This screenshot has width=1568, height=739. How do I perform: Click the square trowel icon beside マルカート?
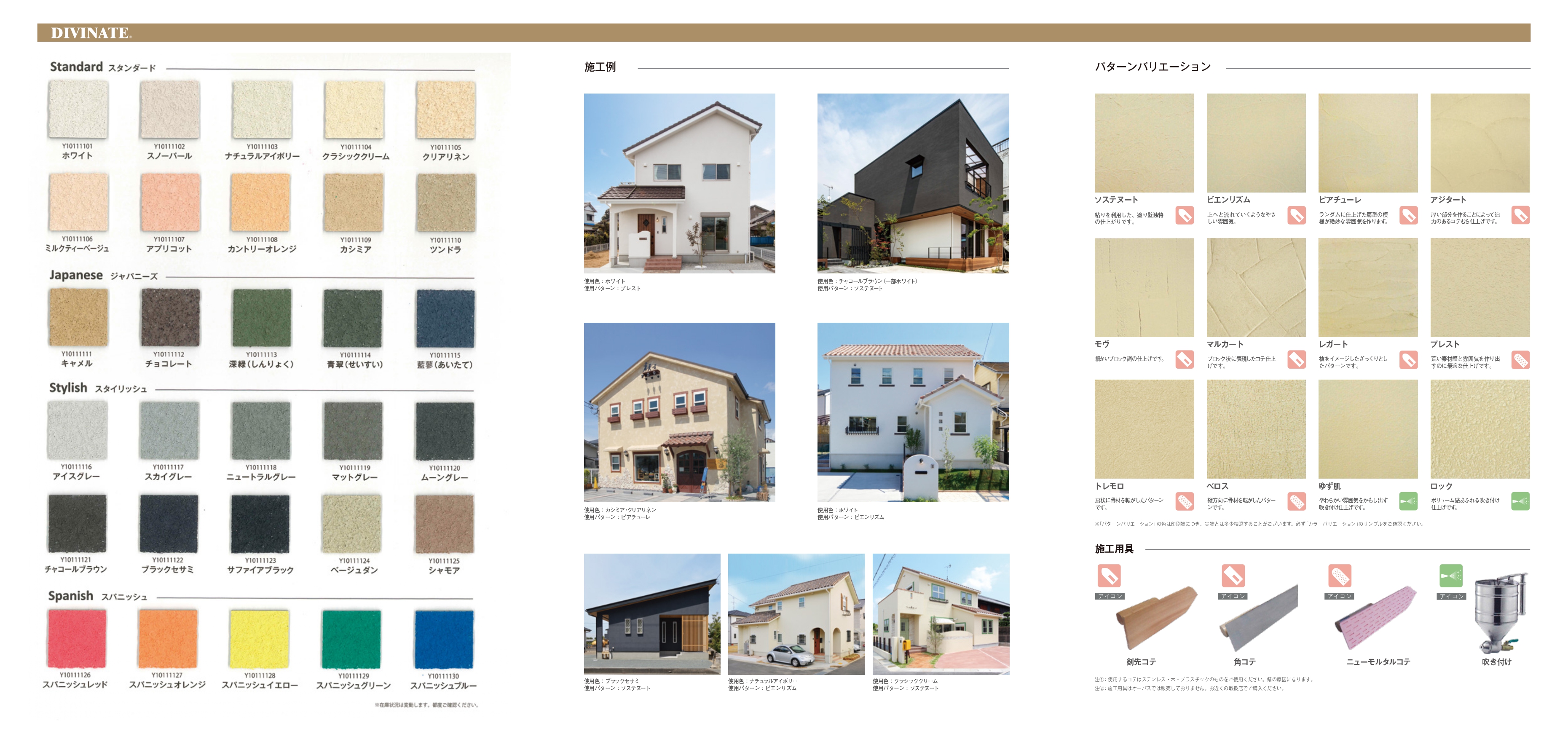click(1296, 360)
